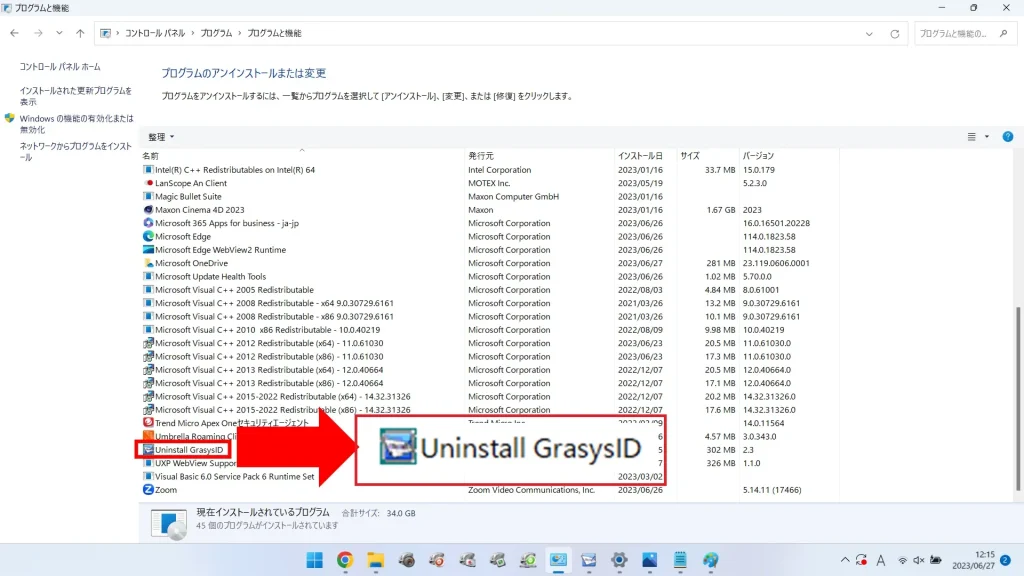Open コントロール パネル ホーム link
Viewport: 1024px width, 576px height.
pyautogui.click(x=60, y=67)
